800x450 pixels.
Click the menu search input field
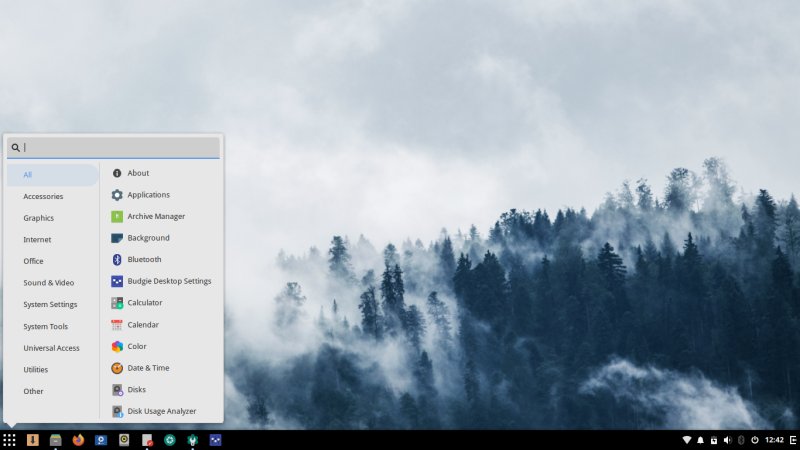pos(120,147)
